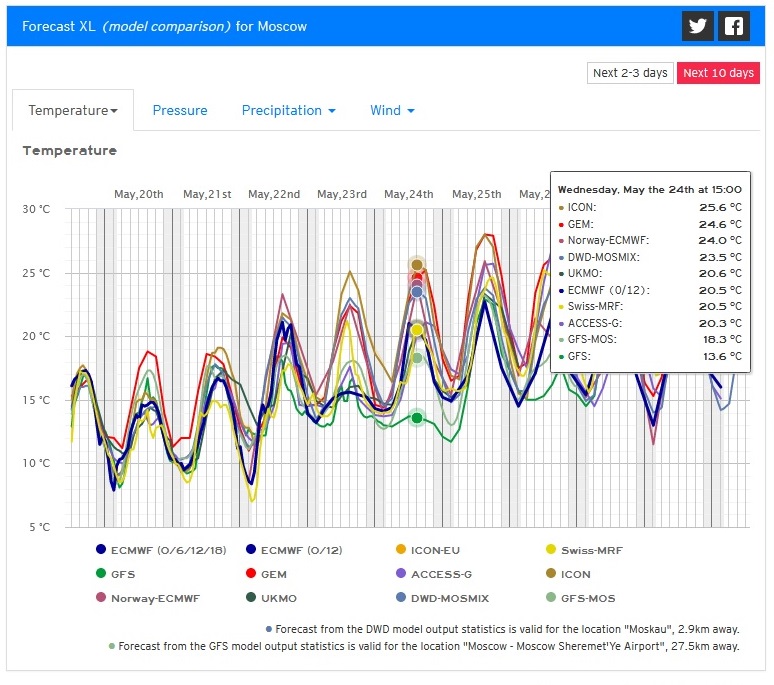
Task: Click tooltip heading Wednesday, May the 24th
Action: coord(650,190)
